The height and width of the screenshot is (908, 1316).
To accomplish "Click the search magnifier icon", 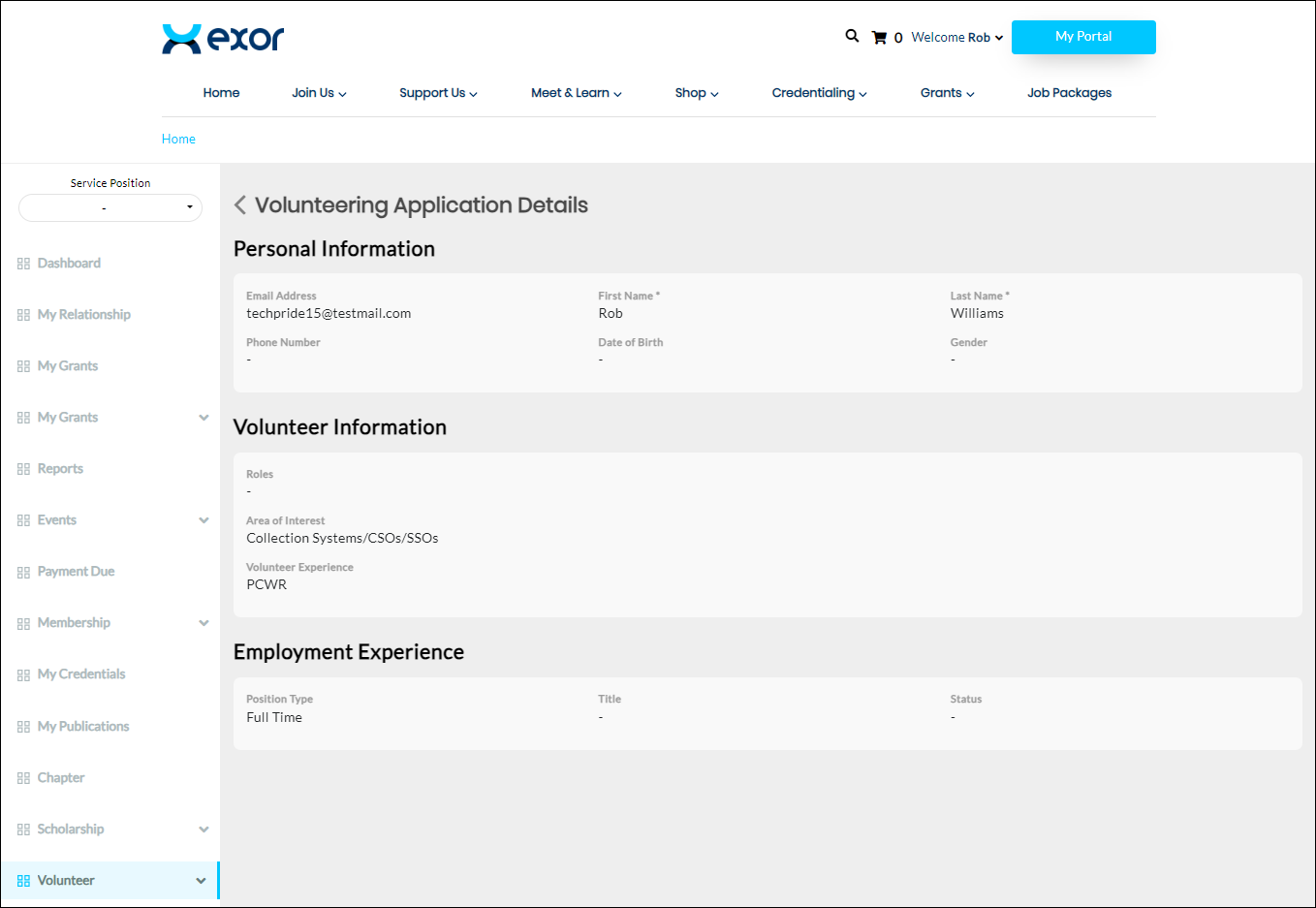I will tap(852, 36).
